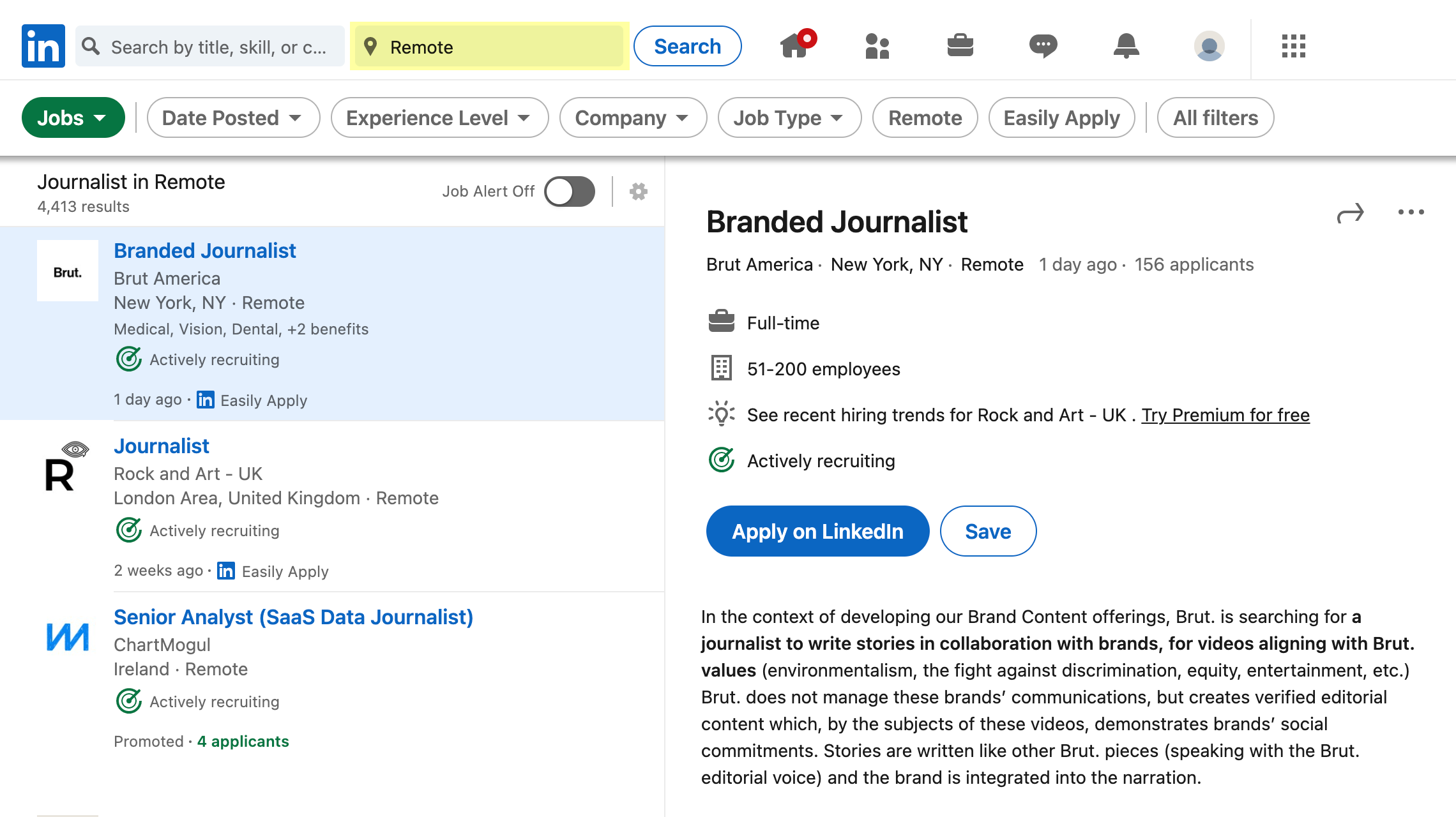1456x817 pixels.
Task: Click recruiting icon under ChartMogul listing
Action: click(129, 701)
